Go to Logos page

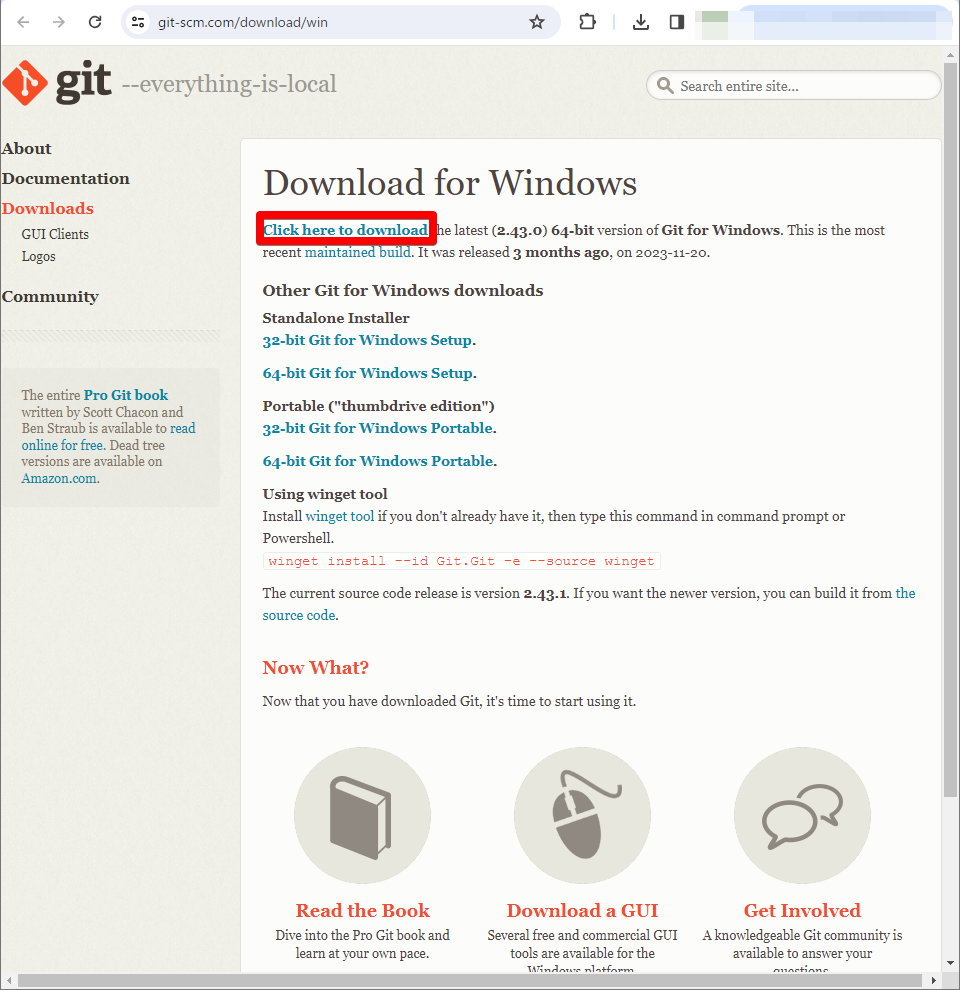click(39, 256)
